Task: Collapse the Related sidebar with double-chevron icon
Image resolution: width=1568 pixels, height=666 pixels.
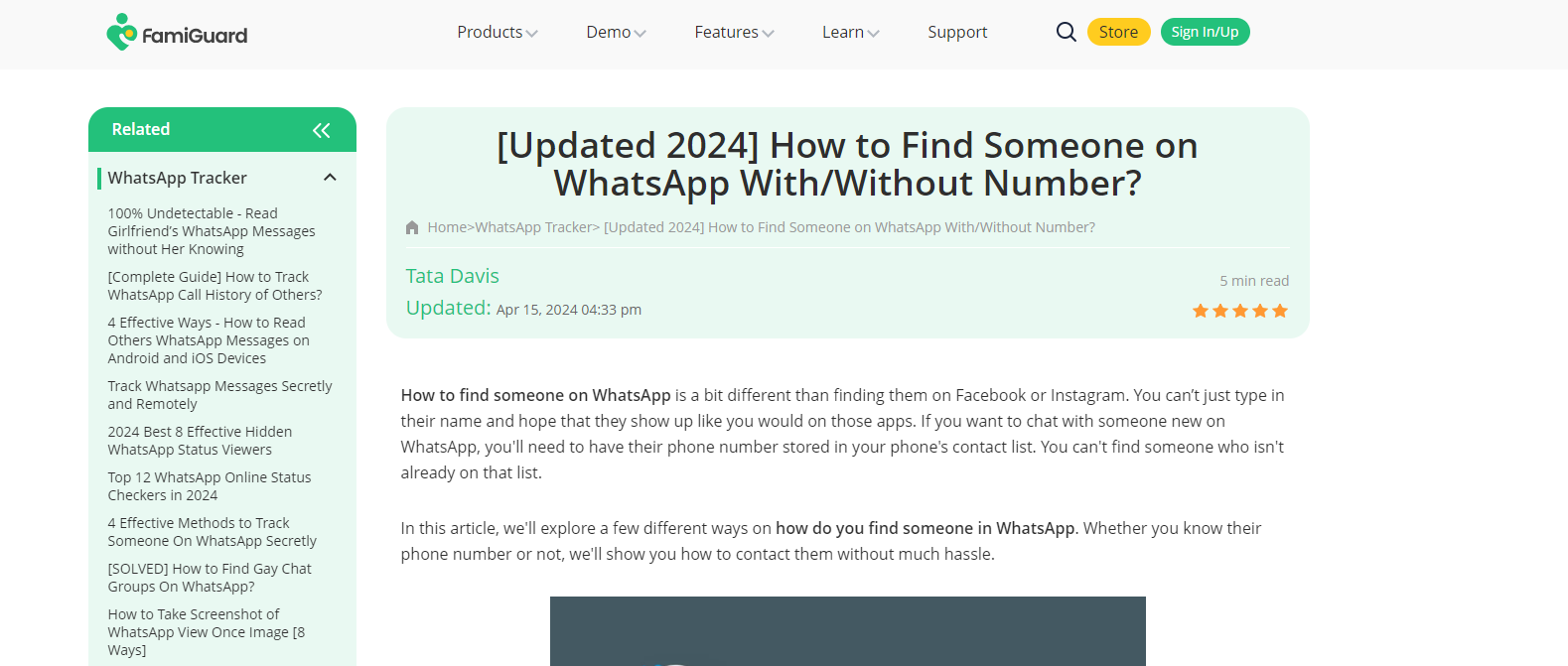Action: [321, 130]
